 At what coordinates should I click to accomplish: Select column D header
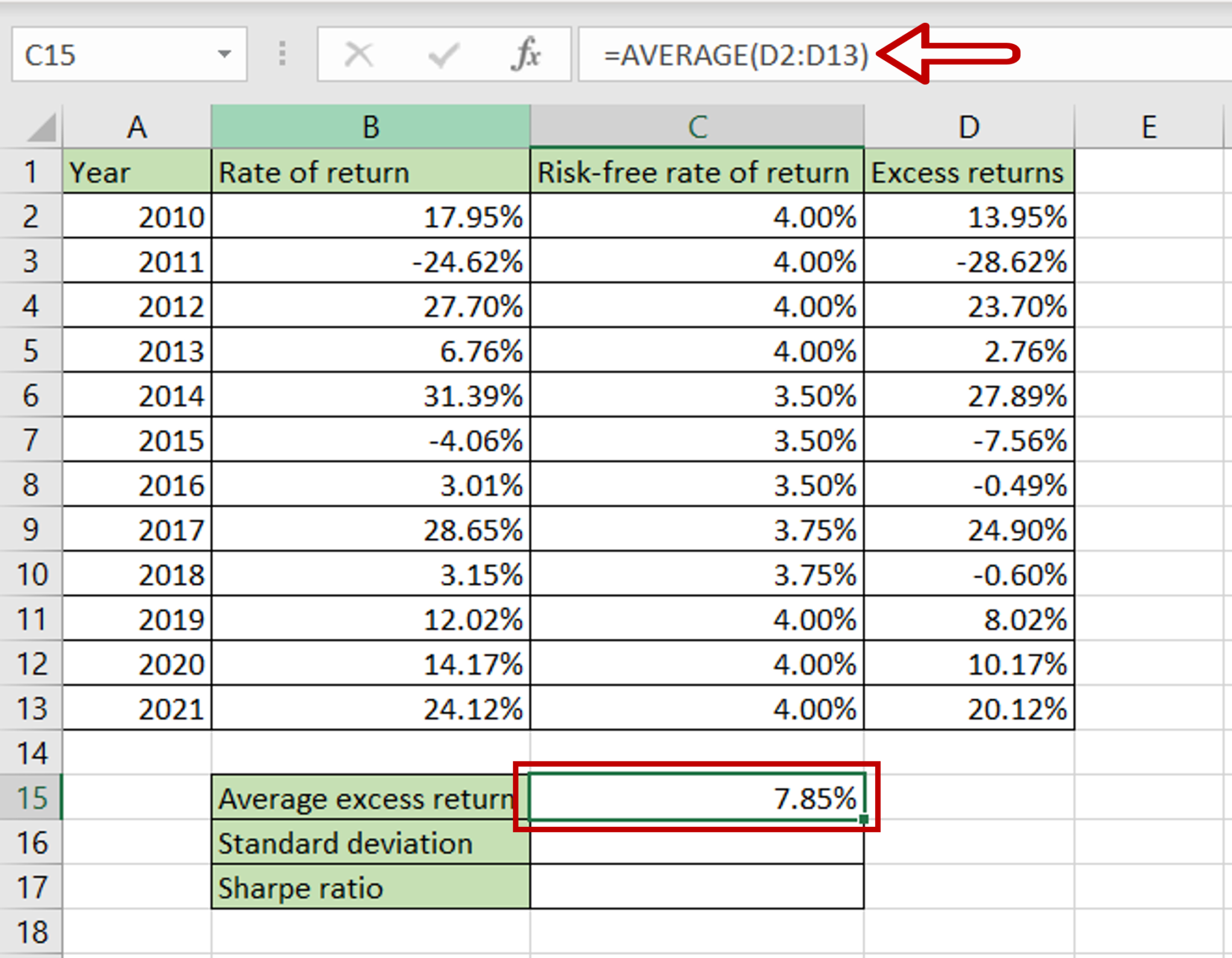pyautogui.click(x=969, y=126)
